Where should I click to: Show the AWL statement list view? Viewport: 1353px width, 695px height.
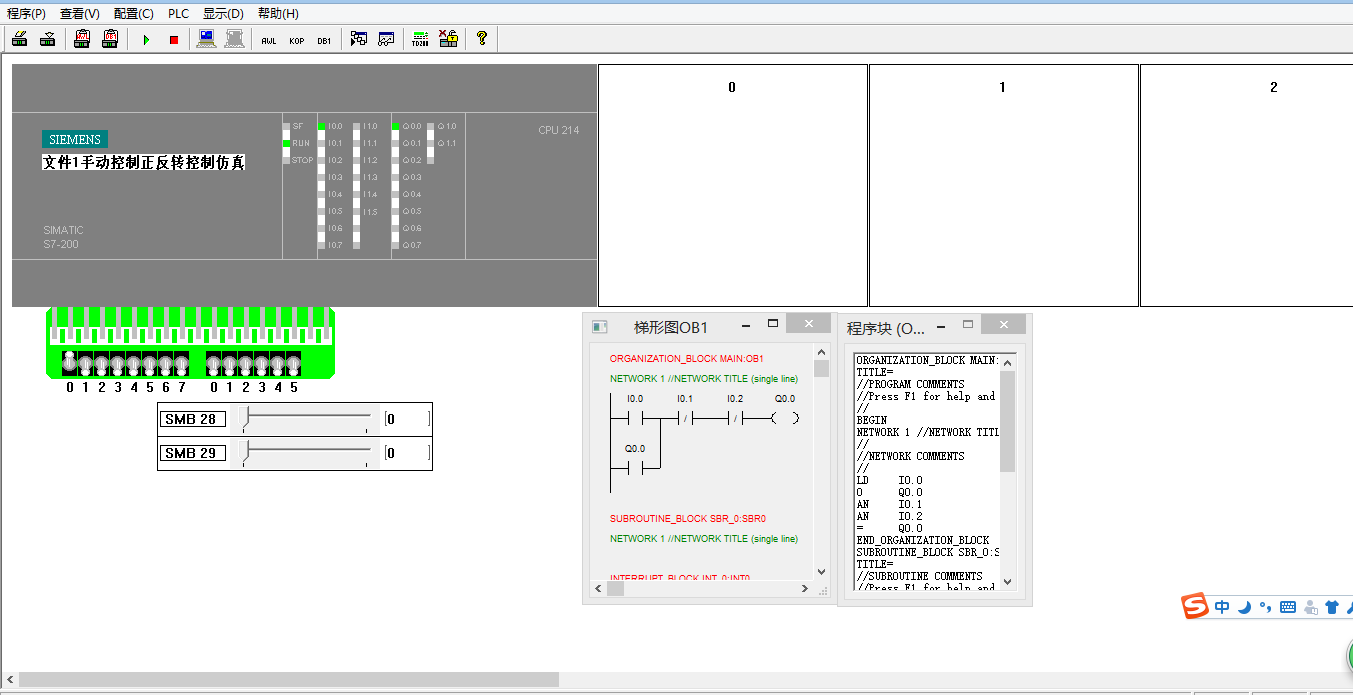point(269,40)
